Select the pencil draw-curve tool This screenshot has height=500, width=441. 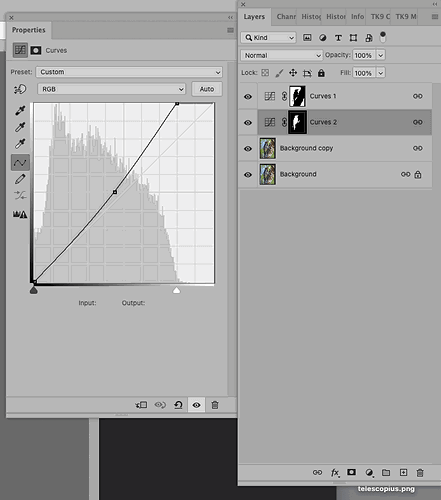[x=20, y=179]
